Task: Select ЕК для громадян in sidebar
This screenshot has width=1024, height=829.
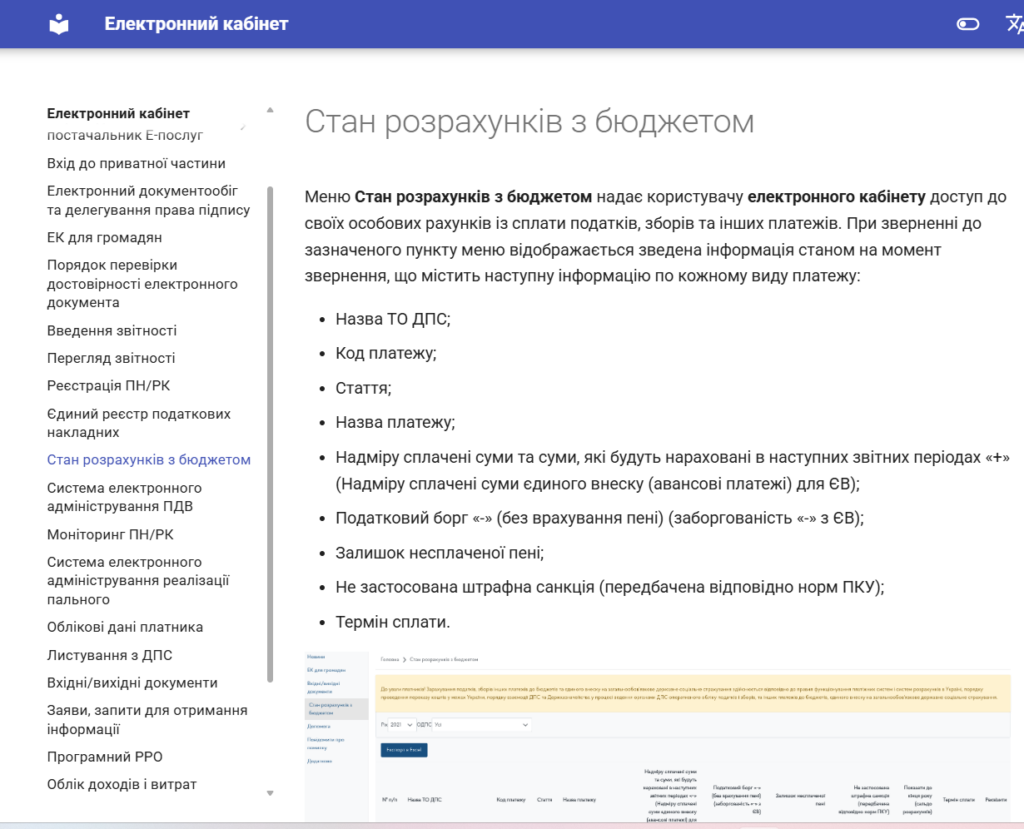Action: [x=104, y=238]
